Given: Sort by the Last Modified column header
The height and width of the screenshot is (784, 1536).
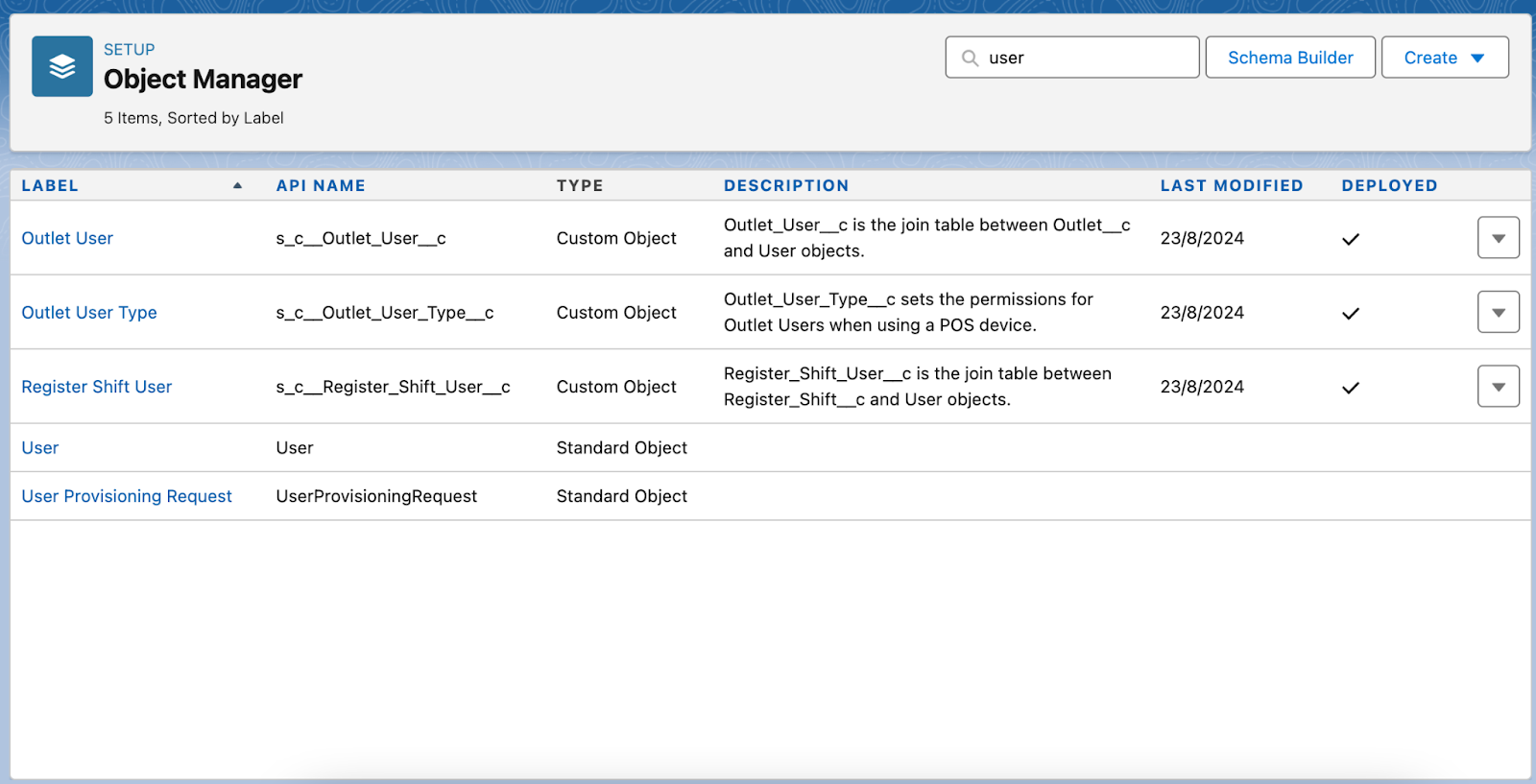Looking at the screenshot, I should pos(1232,185).
